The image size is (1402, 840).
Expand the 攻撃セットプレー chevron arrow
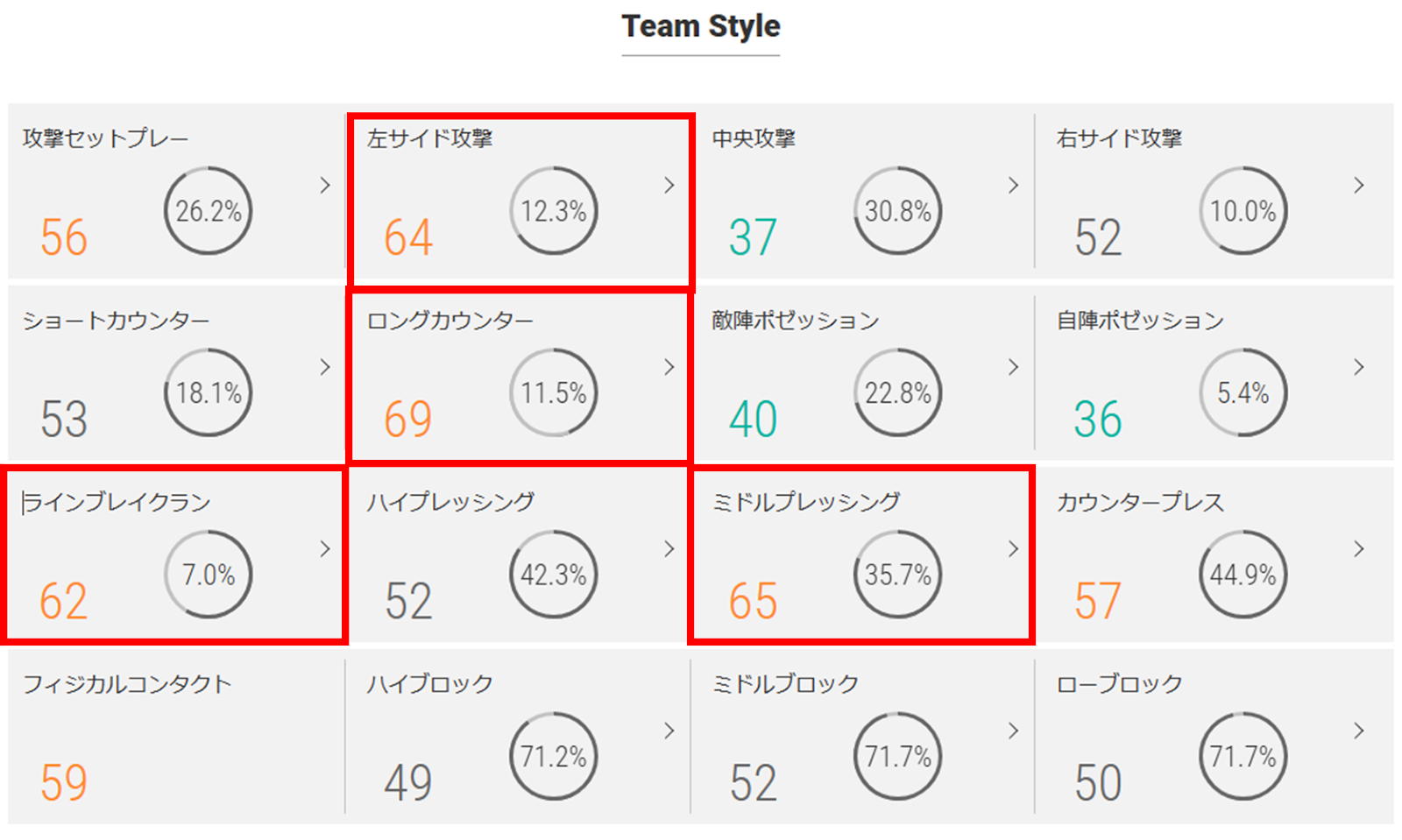click(325, 186)
